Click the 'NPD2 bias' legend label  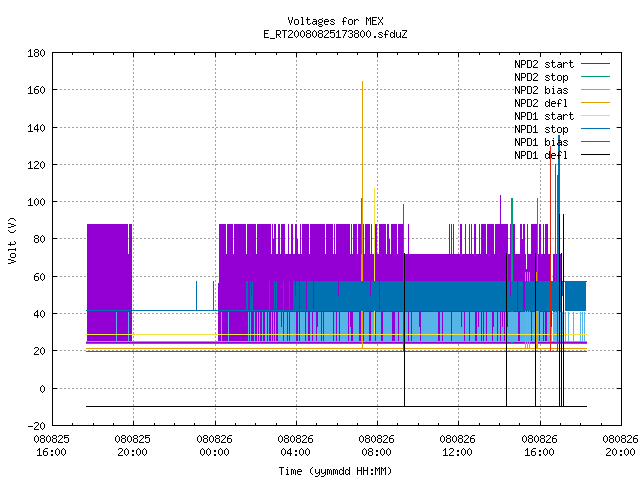coord(541,90)
